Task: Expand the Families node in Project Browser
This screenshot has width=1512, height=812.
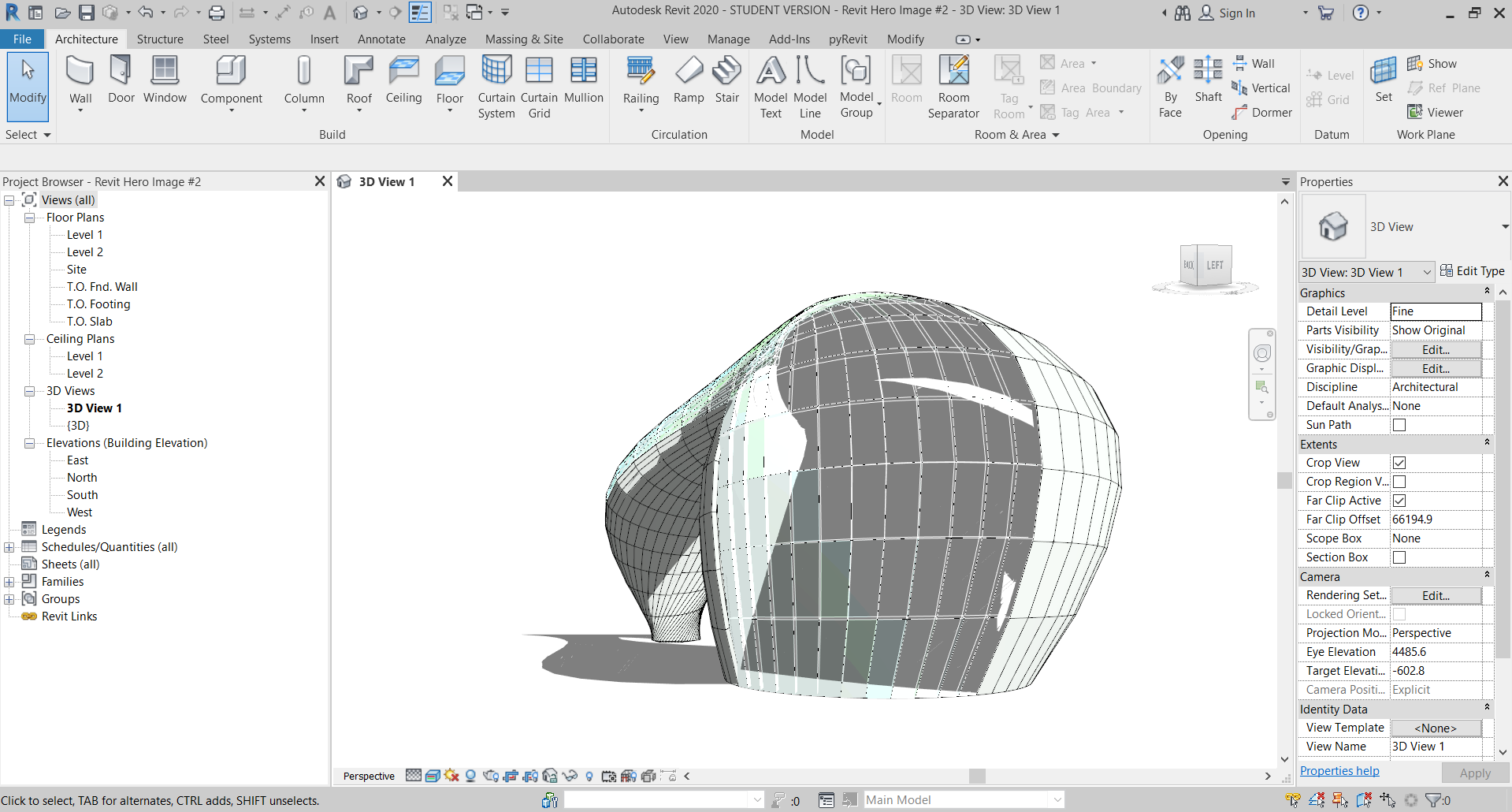Action: (x=9, y=581)
